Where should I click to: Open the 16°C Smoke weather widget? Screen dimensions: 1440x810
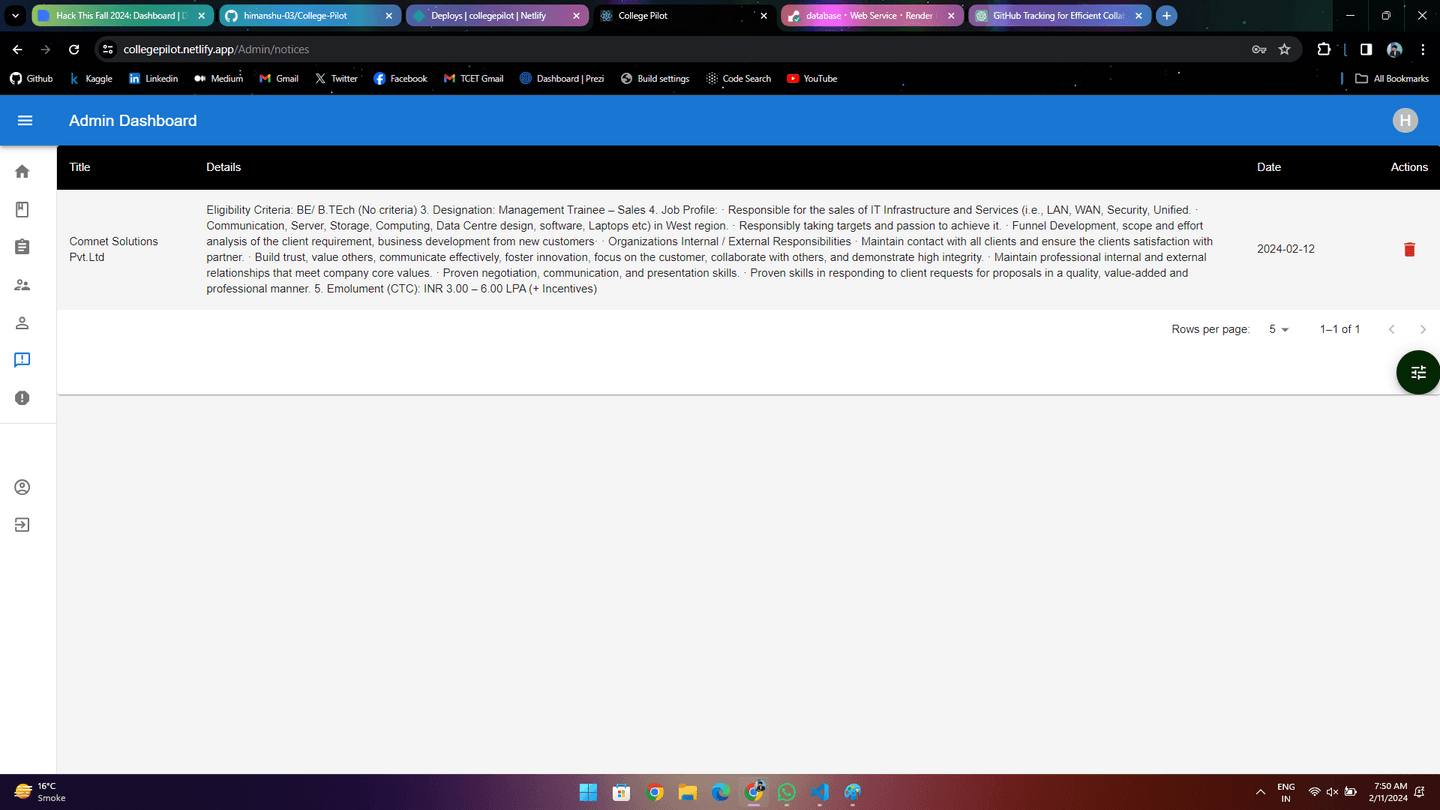40,792
